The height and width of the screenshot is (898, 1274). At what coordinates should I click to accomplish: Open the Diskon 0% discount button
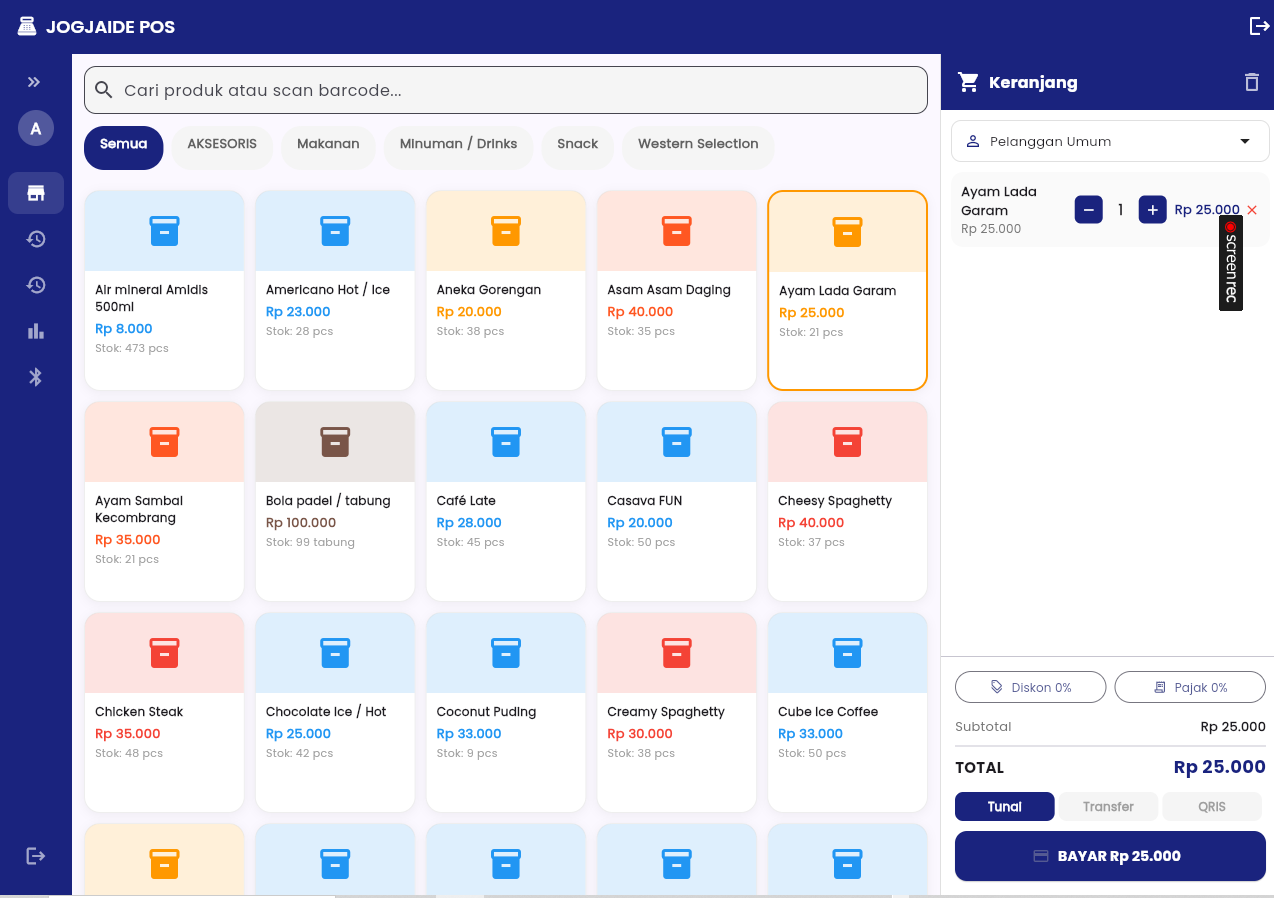[x=1031, y=687]
